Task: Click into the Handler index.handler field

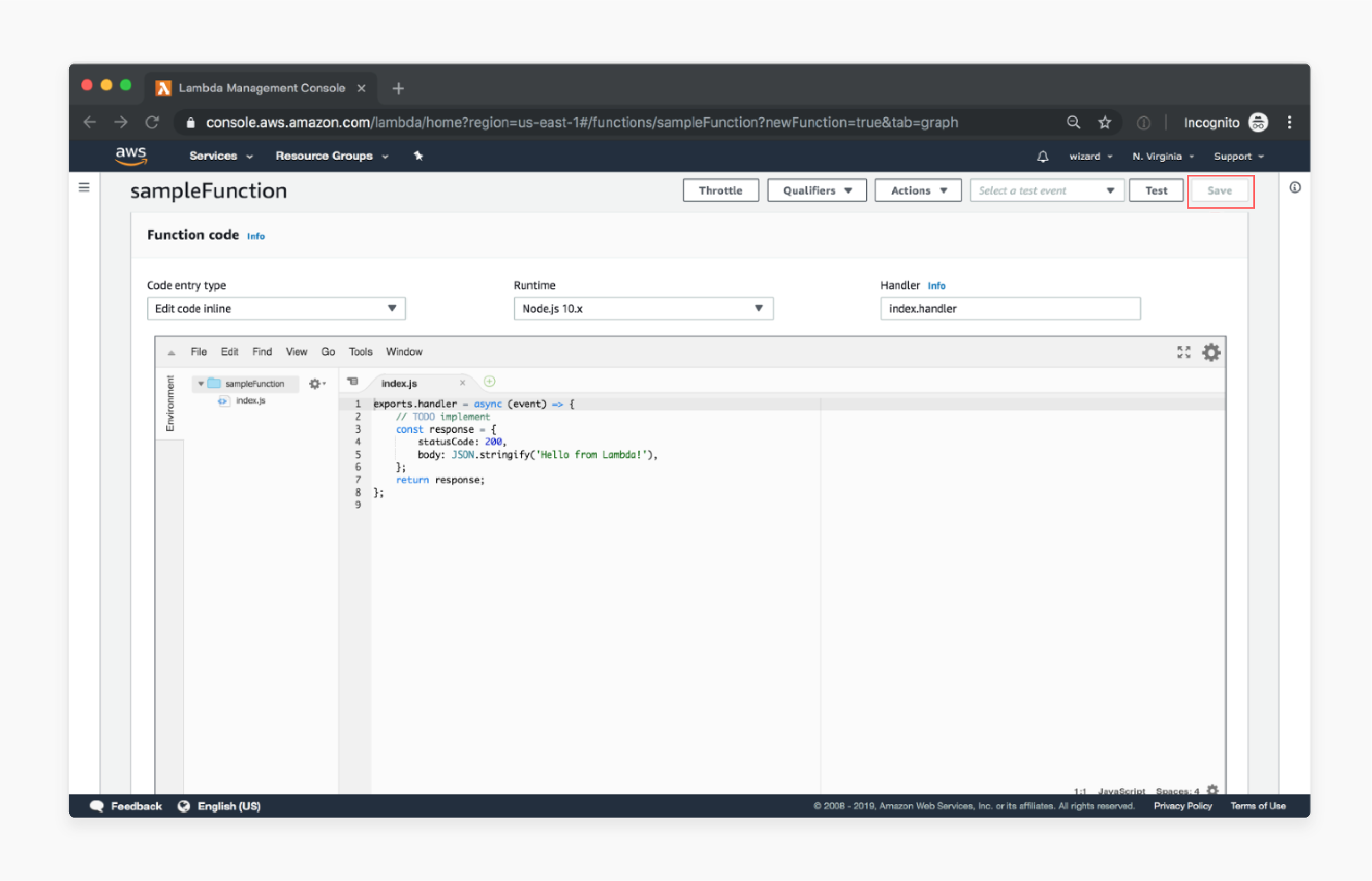Action: 1010,309
